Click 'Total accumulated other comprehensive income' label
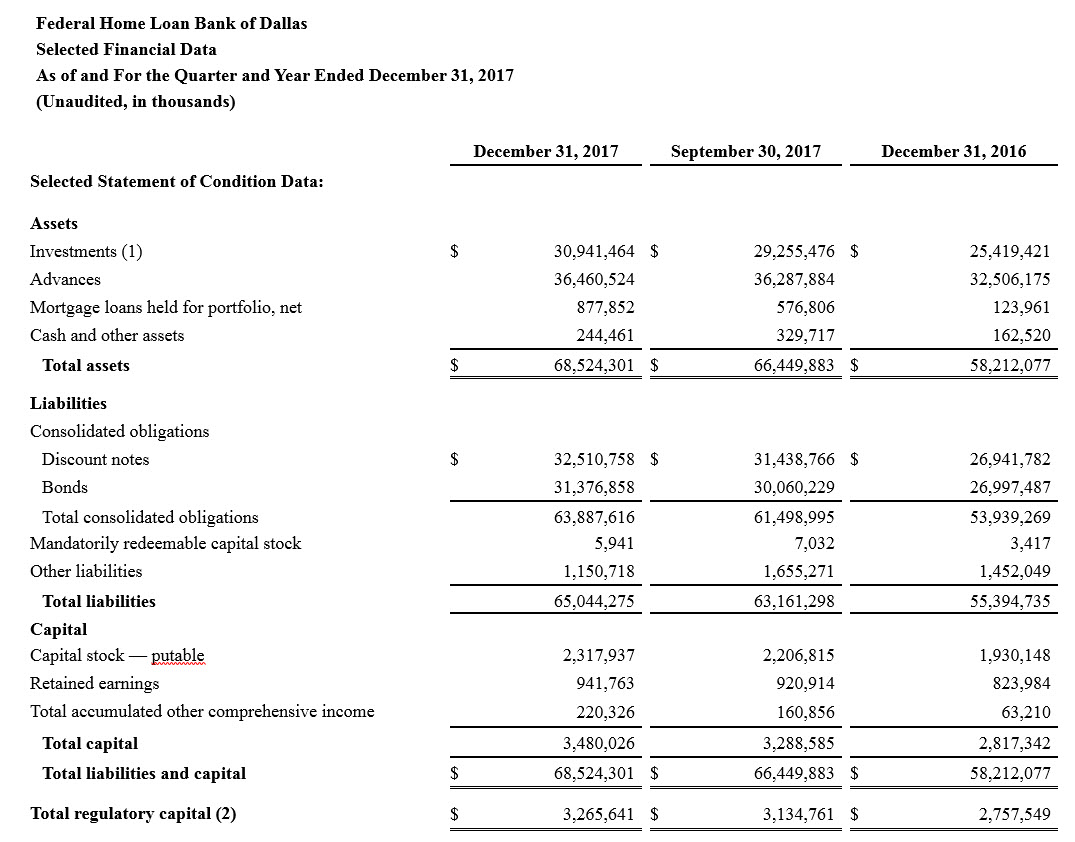 click(202, 712)
